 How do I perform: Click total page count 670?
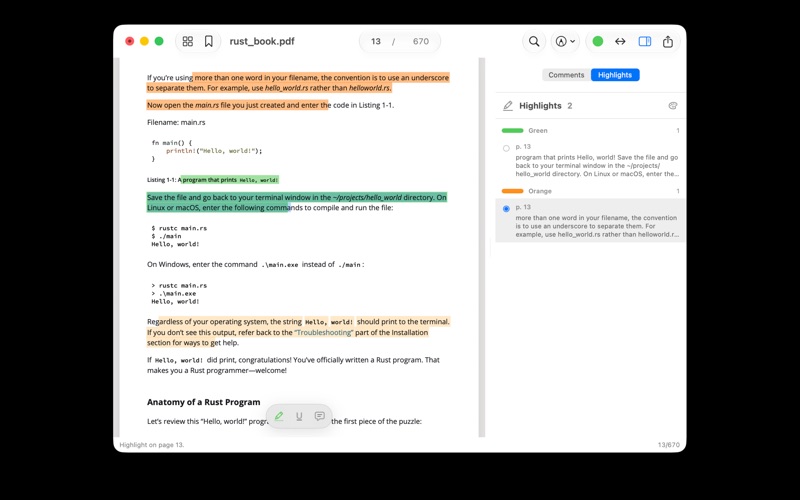421,41
